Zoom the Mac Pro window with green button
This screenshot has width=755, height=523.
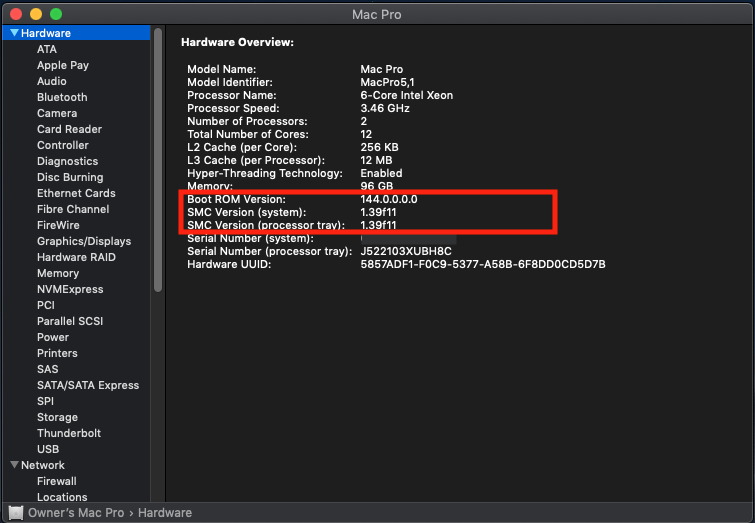point(56,14)
